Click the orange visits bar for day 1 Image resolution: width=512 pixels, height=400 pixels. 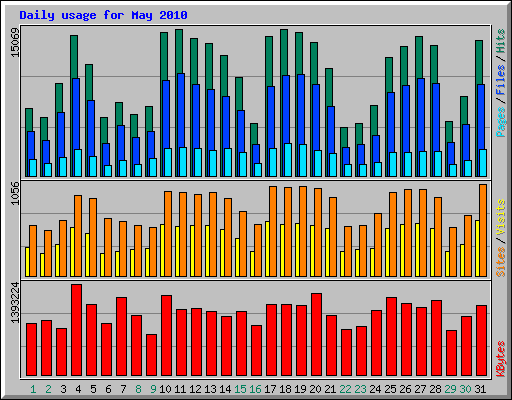pyautogui.click(x=33, y=251)
